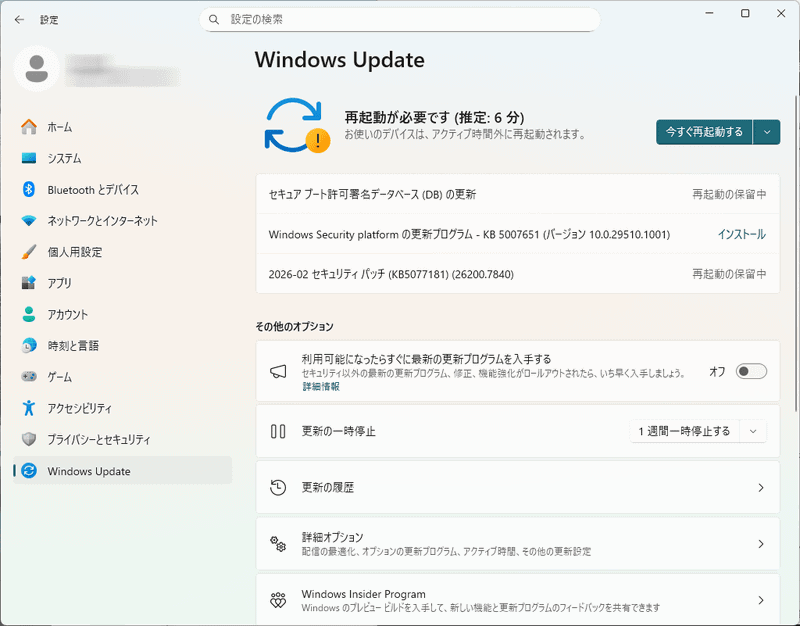Click the pause icon beside 更新の一時停止
Screen dimensions: 800x626
click(x=278, y=432)
